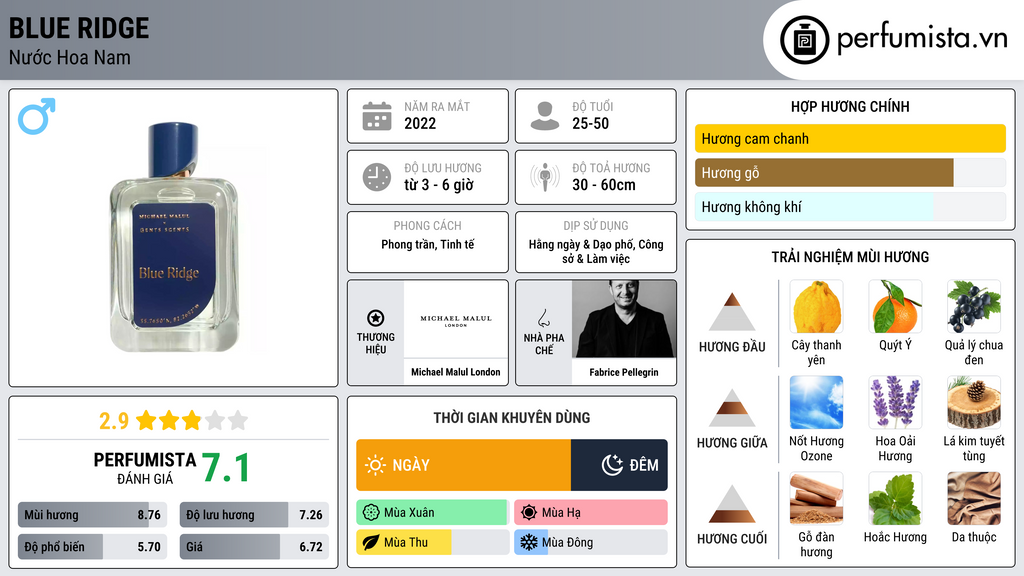This screenshot has width=1024, height=576.
Task: Click the Hương gỗ accord bar
Action: click(850, 173)
